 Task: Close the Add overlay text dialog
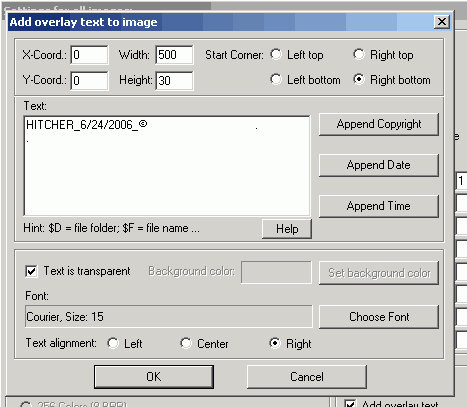[442, 22]
